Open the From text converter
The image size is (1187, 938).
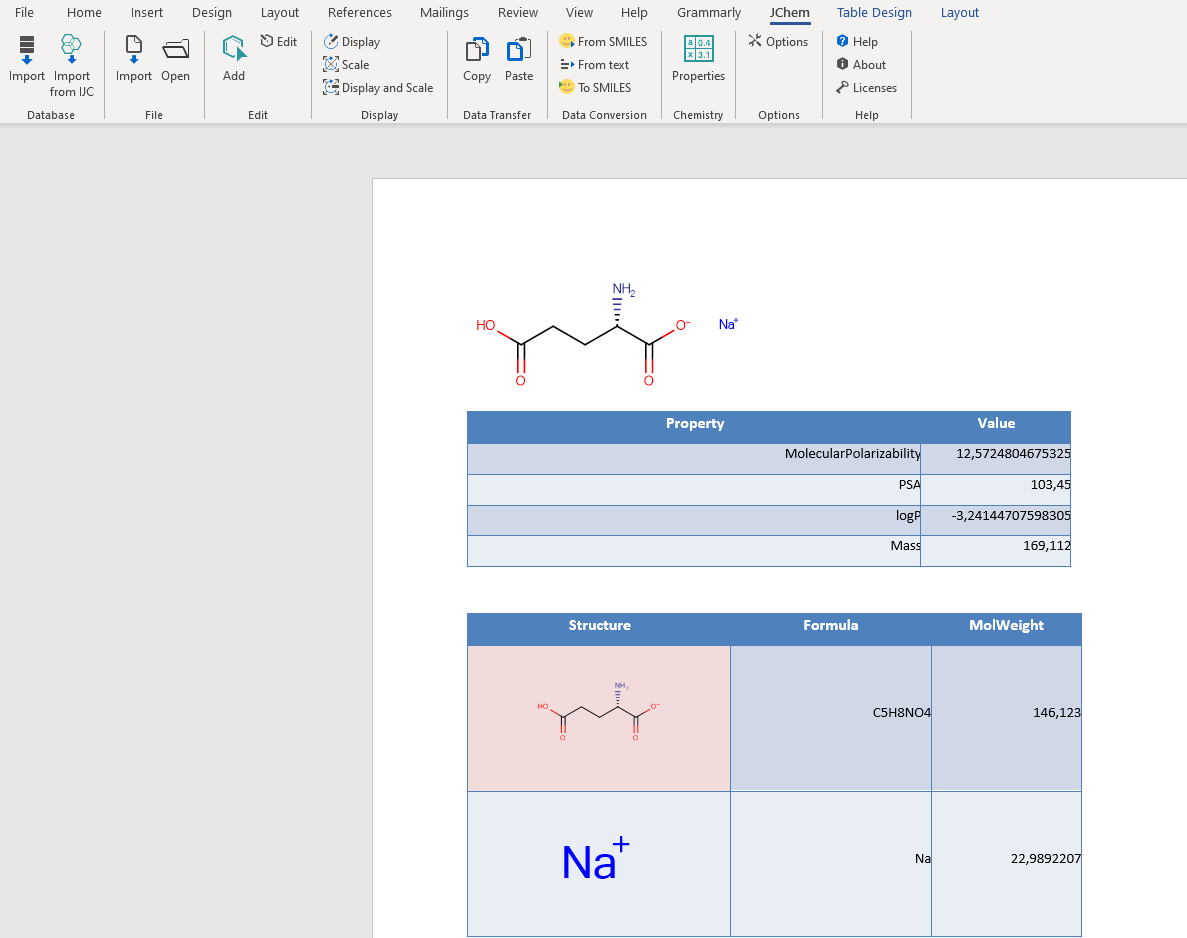tap(598, 64)
